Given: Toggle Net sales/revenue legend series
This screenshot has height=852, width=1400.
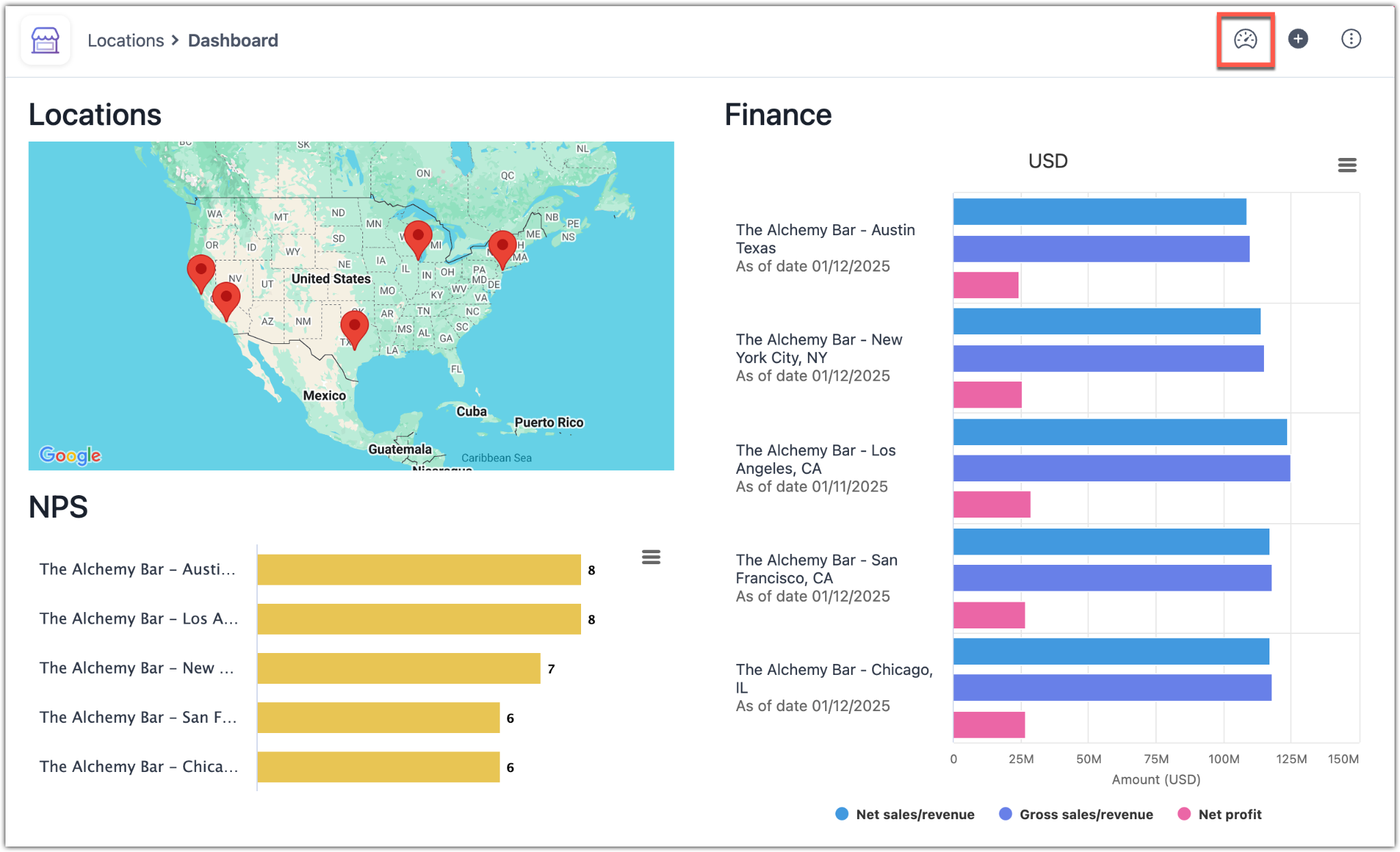Looking at the screenshot, I should 905,814.
